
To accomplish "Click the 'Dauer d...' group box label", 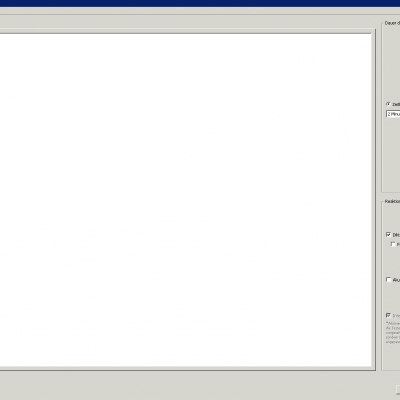I will point(392,23).
